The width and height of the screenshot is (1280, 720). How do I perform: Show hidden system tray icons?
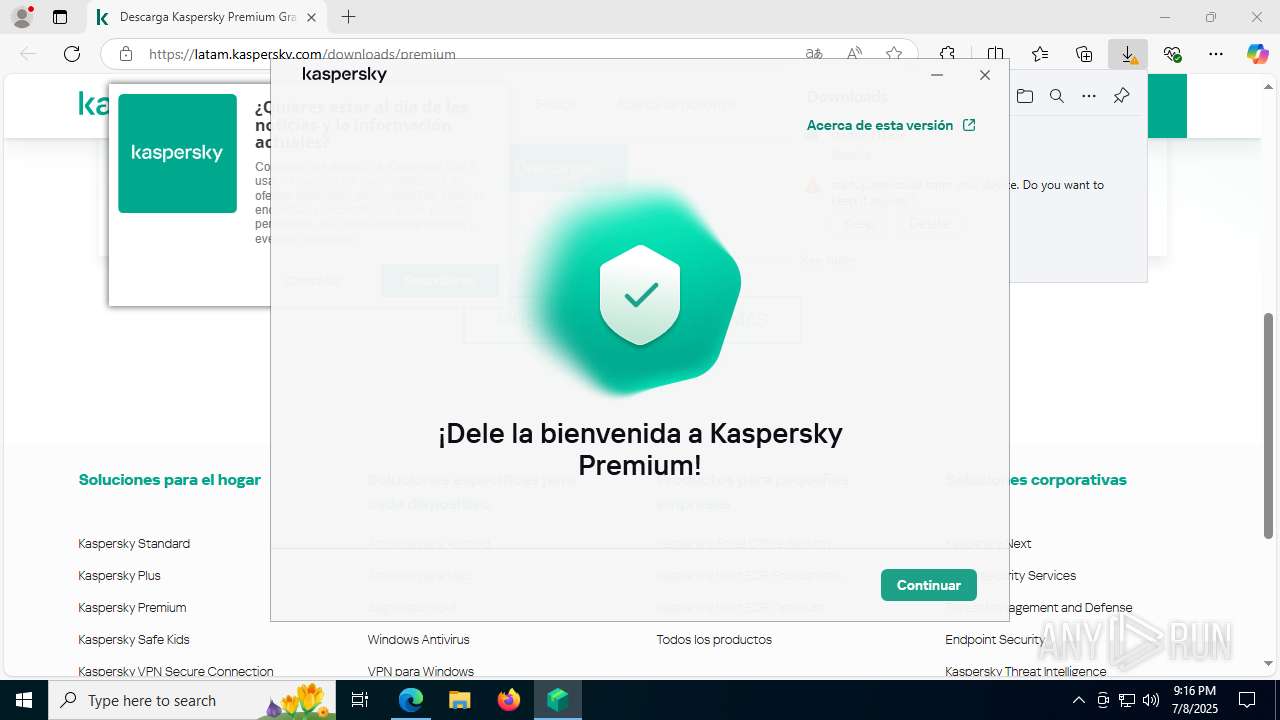pos(1078,700)
